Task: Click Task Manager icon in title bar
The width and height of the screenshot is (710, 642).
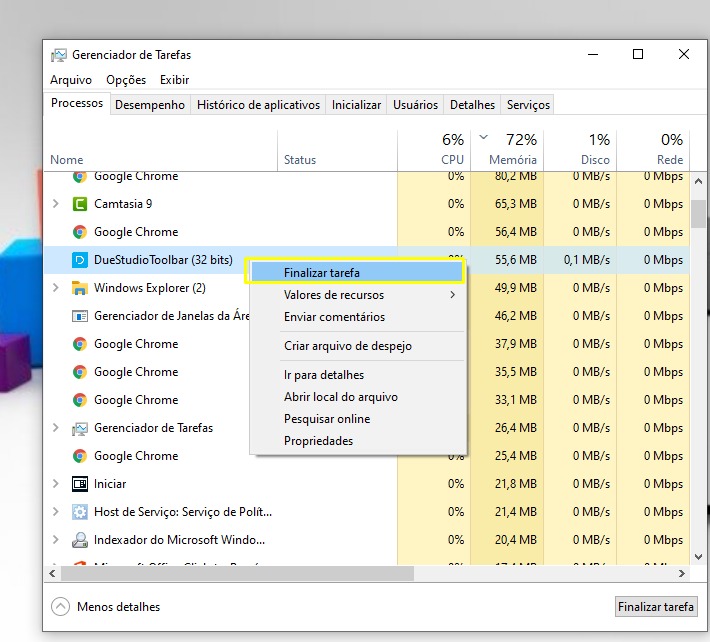Action: click(x=58, y=55)
